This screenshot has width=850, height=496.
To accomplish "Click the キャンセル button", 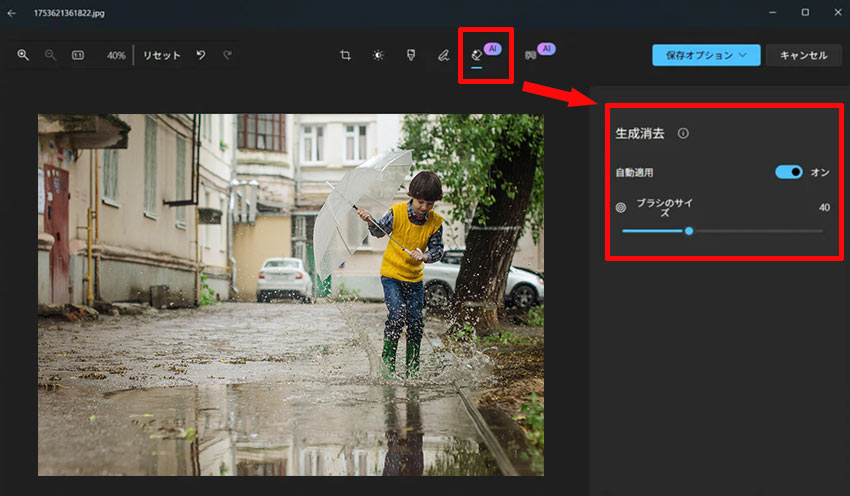I will click(803, 55).
